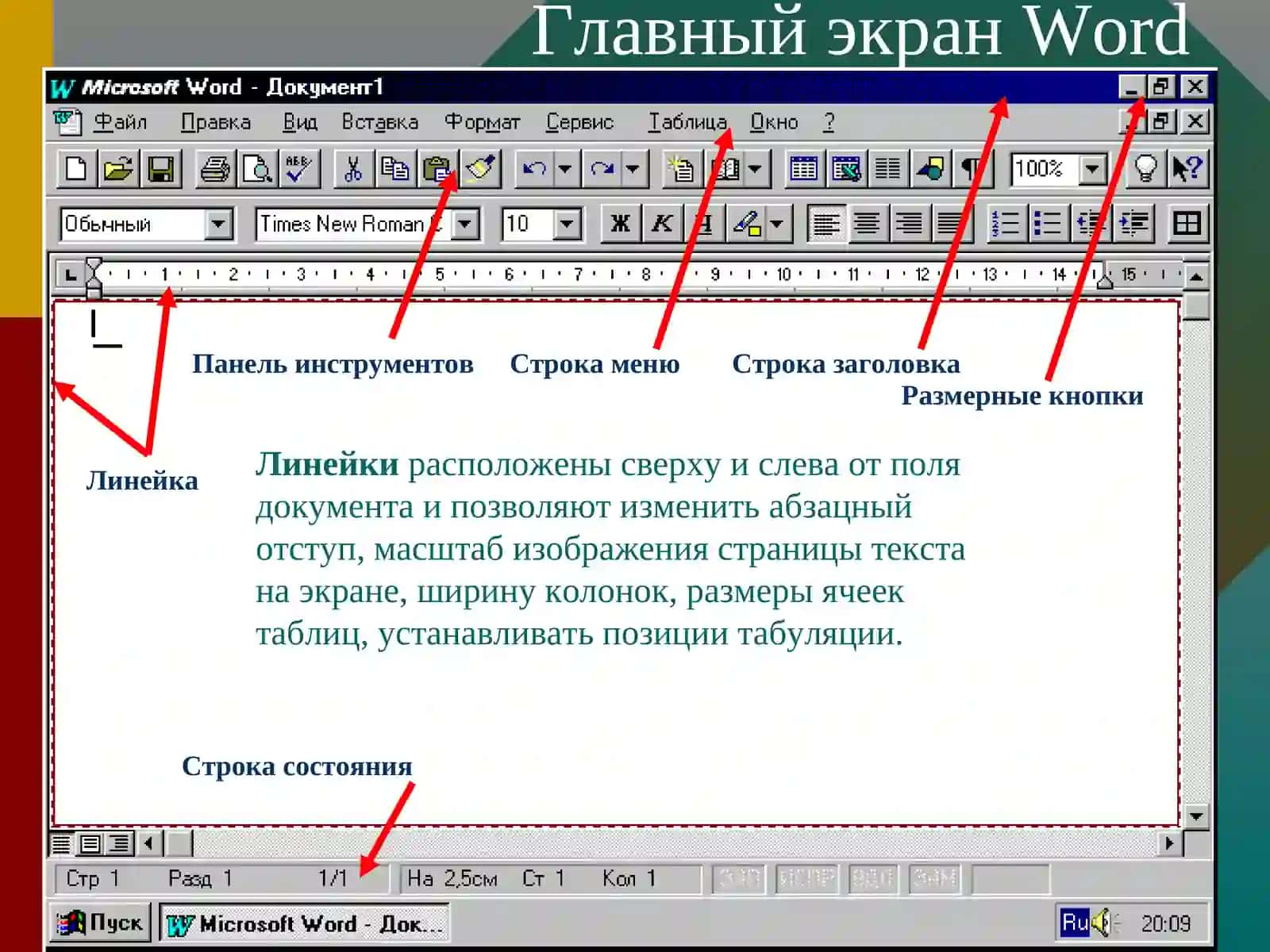Set text columns from toolbar
Image resolution: width=1270 pixels, height=952 pixels.
click(x=888, y=169)
